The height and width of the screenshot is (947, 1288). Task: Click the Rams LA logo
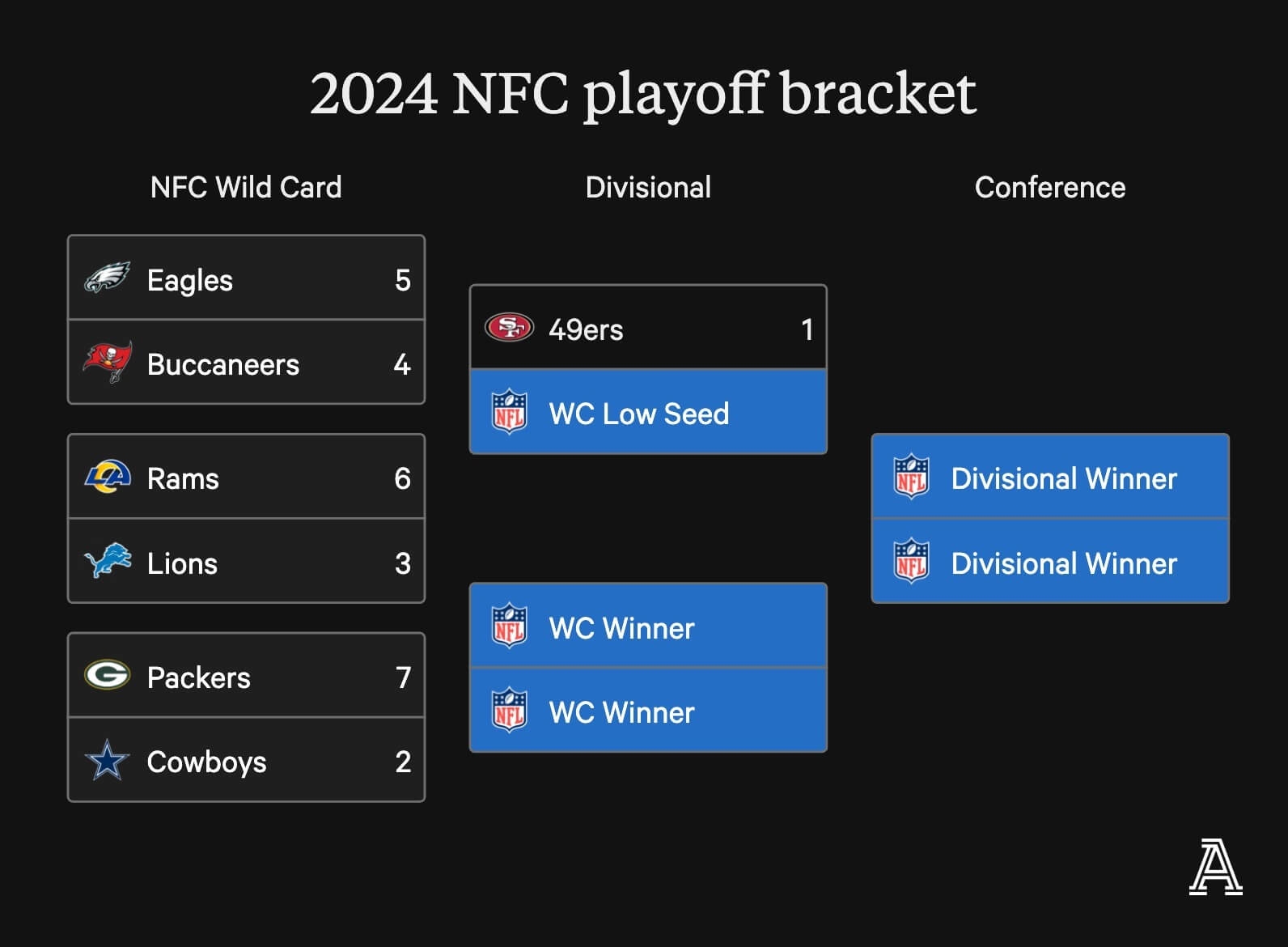108,478
